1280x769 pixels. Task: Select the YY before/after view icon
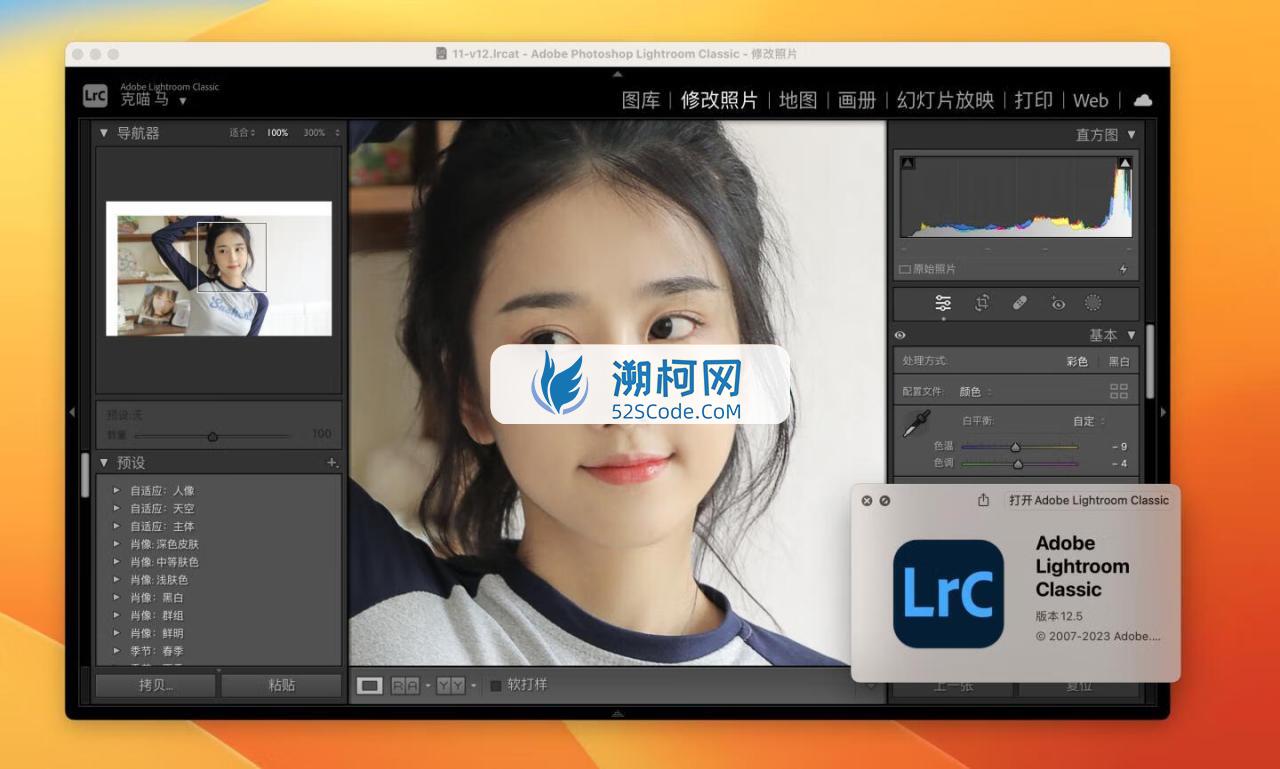pos(452,685)
